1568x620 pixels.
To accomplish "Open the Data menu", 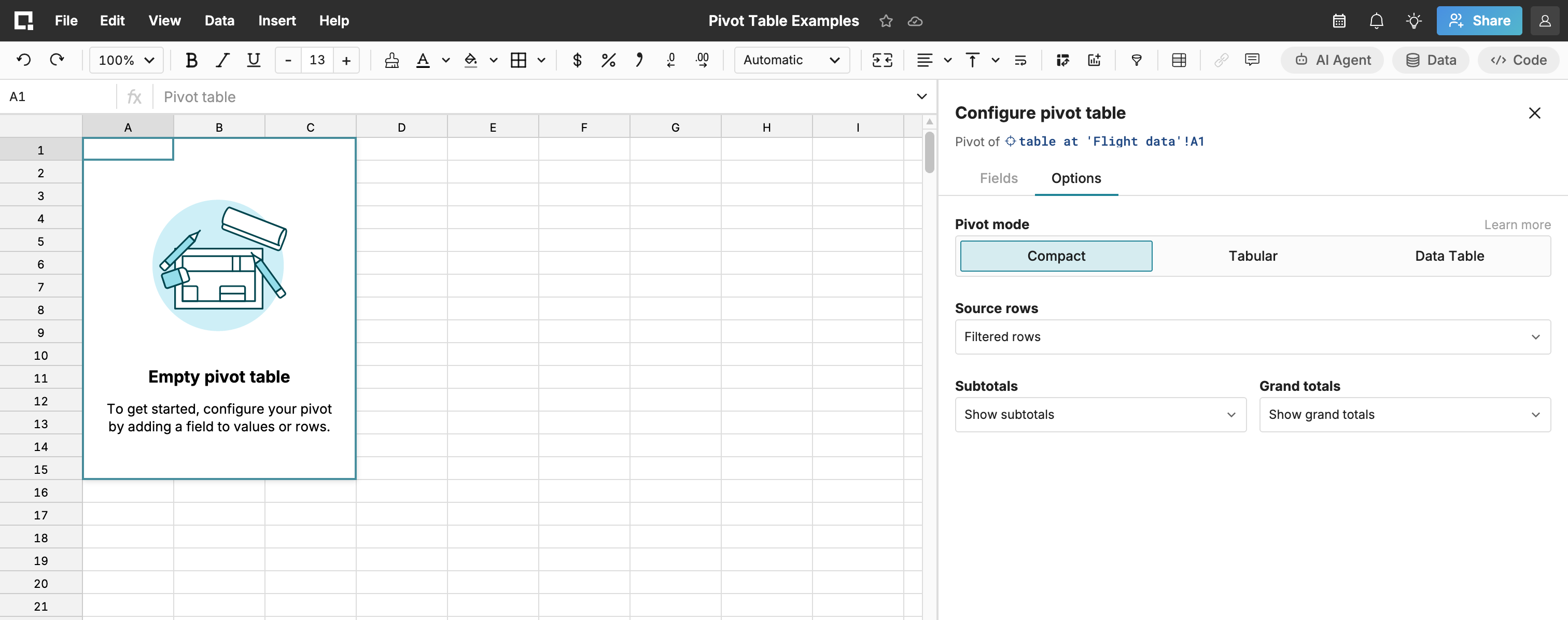I will pos(219,21).
